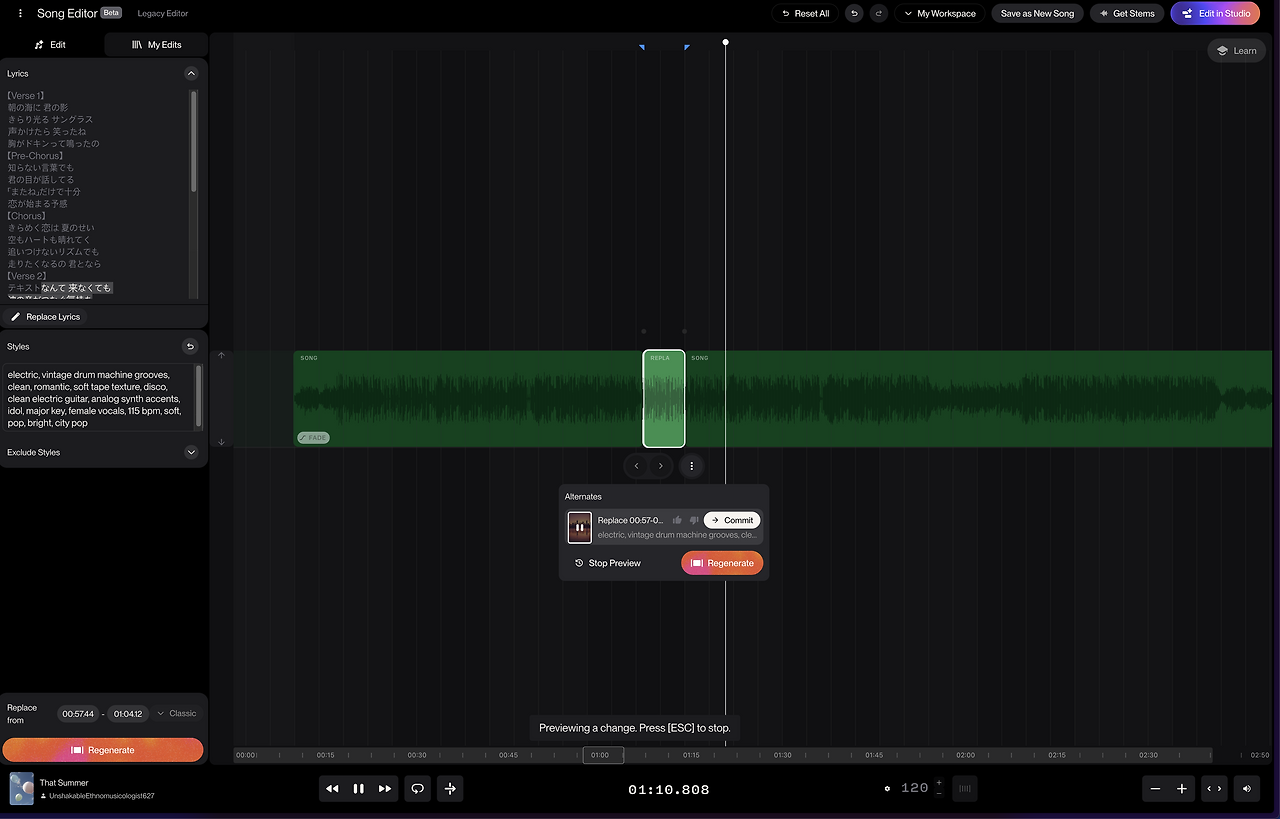This screenshot has height=819, width=1280.
Task: Click the redo arrow in top toolbar
Action: 879,14
